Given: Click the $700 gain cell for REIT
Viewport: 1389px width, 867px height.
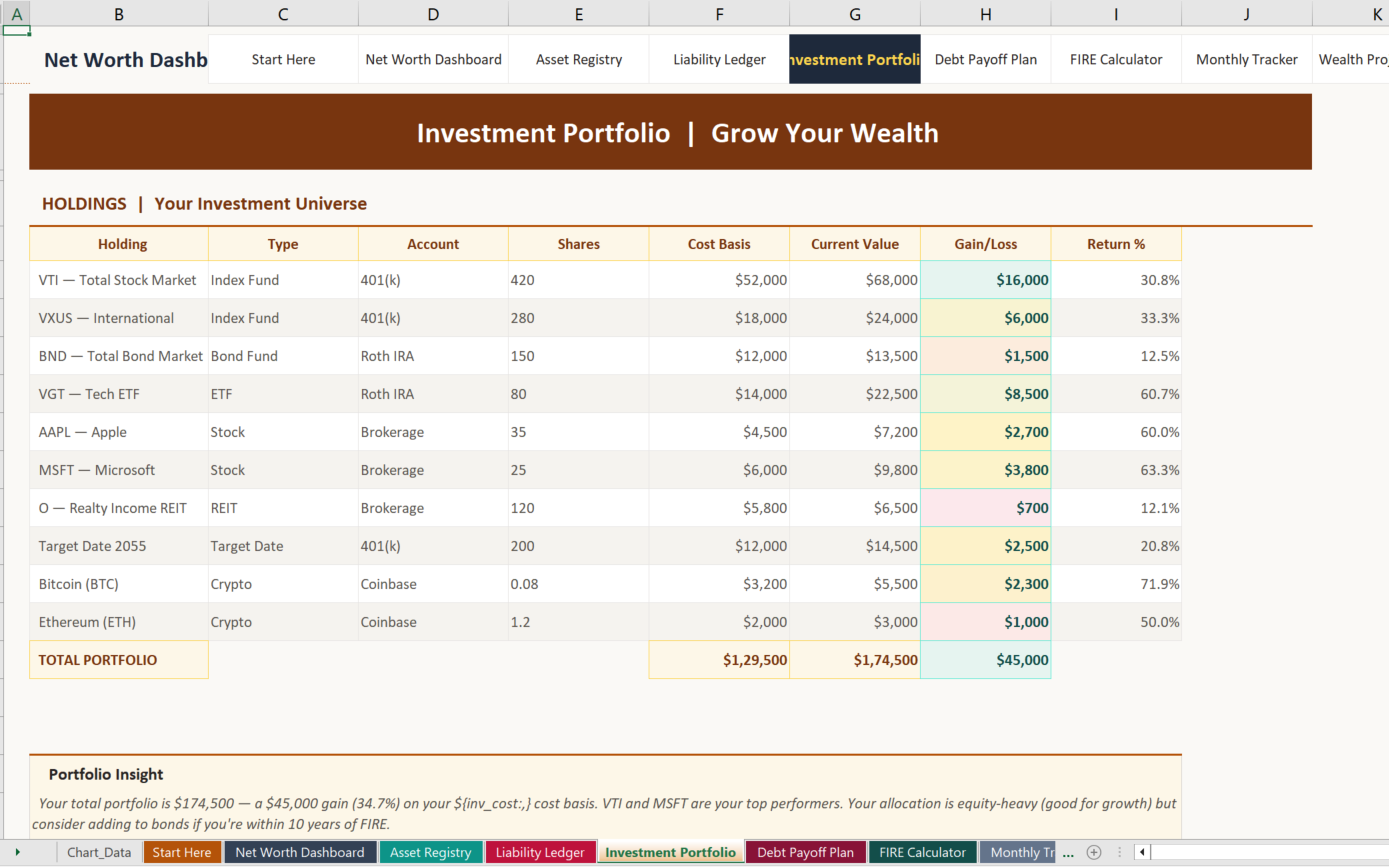Looking at the screenshot, I should [x=986, y=508].
